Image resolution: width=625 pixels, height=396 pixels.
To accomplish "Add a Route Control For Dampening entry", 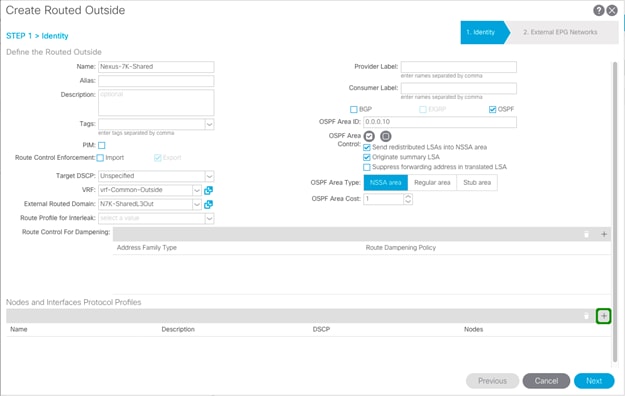I will [x=604, y=234].
